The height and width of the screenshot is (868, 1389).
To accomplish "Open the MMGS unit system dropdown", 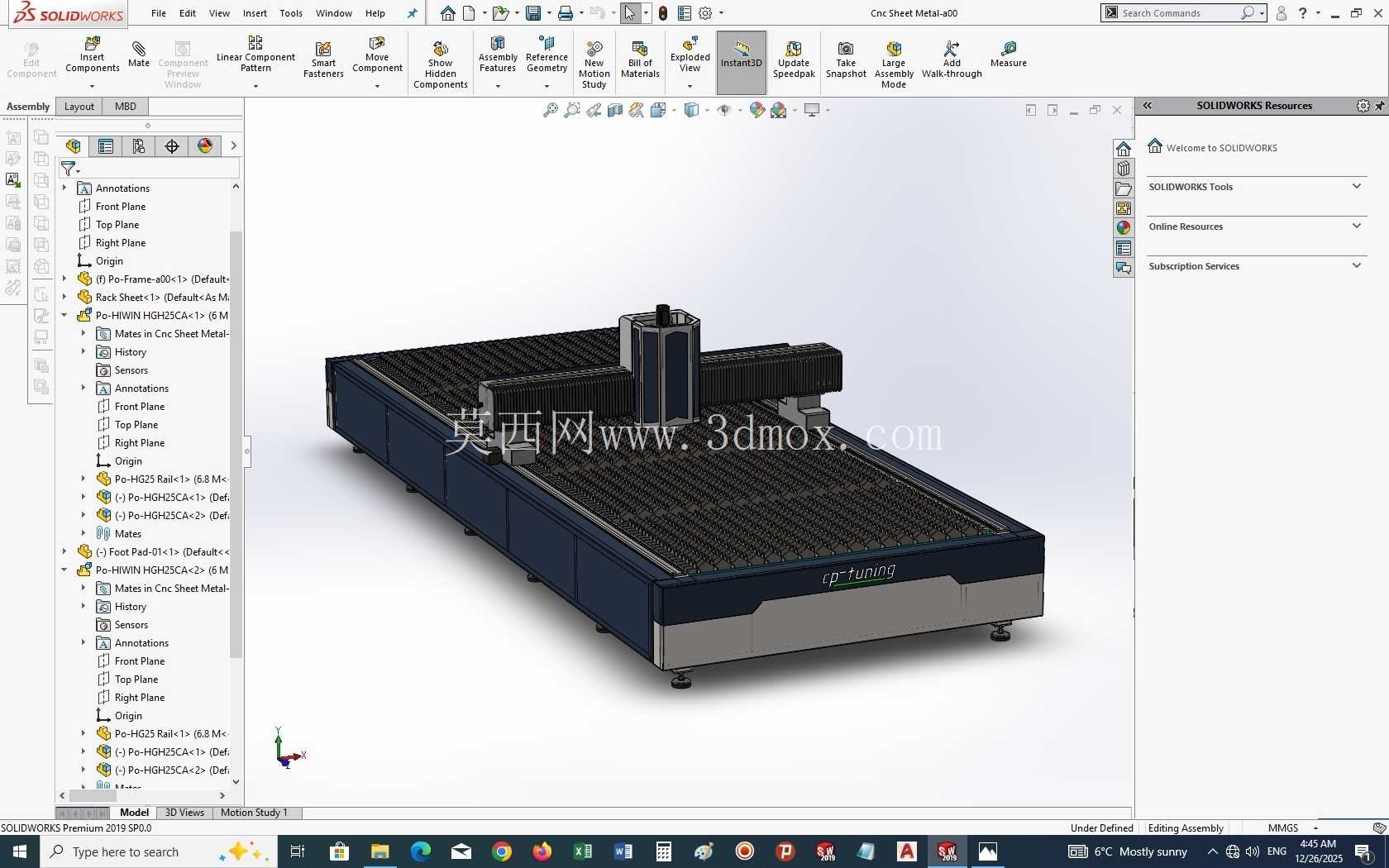I will [1315, 828].
